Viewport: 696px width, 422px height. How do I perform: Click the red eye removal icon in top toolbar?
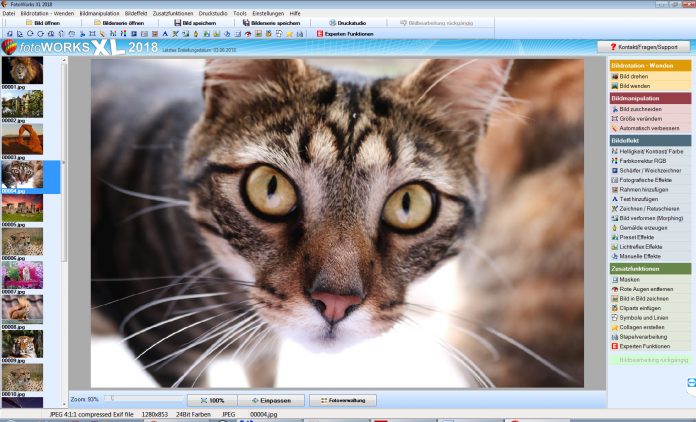tap(248, 34)
